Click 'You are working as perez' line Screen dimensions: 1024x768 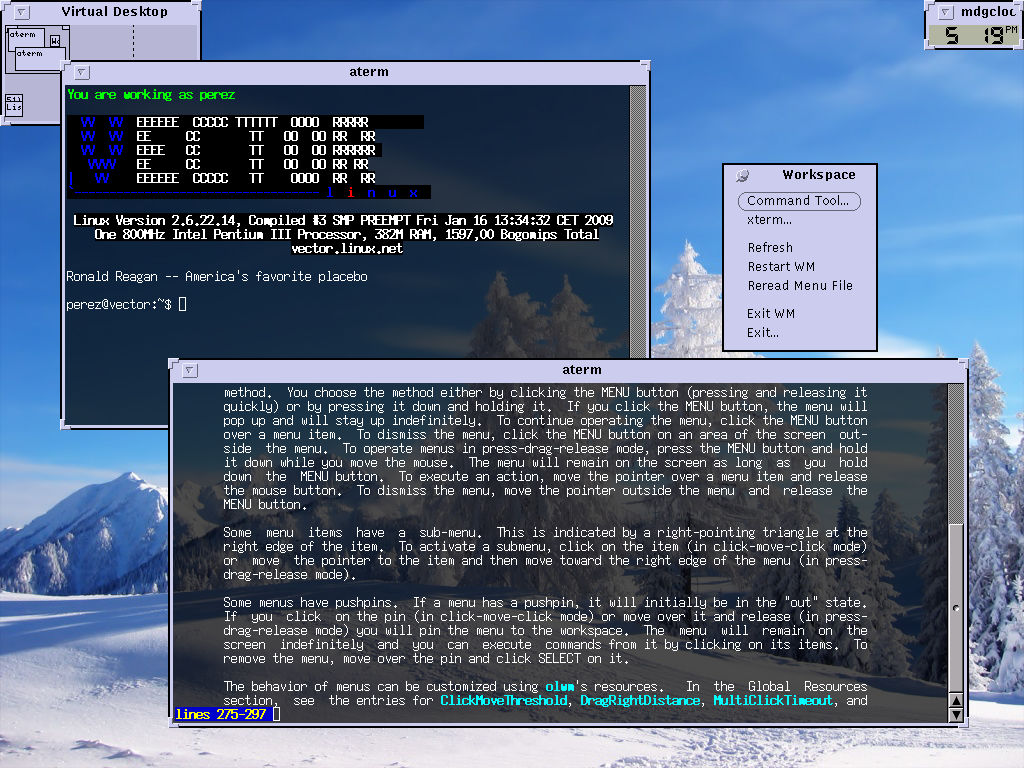click(151, 95)
